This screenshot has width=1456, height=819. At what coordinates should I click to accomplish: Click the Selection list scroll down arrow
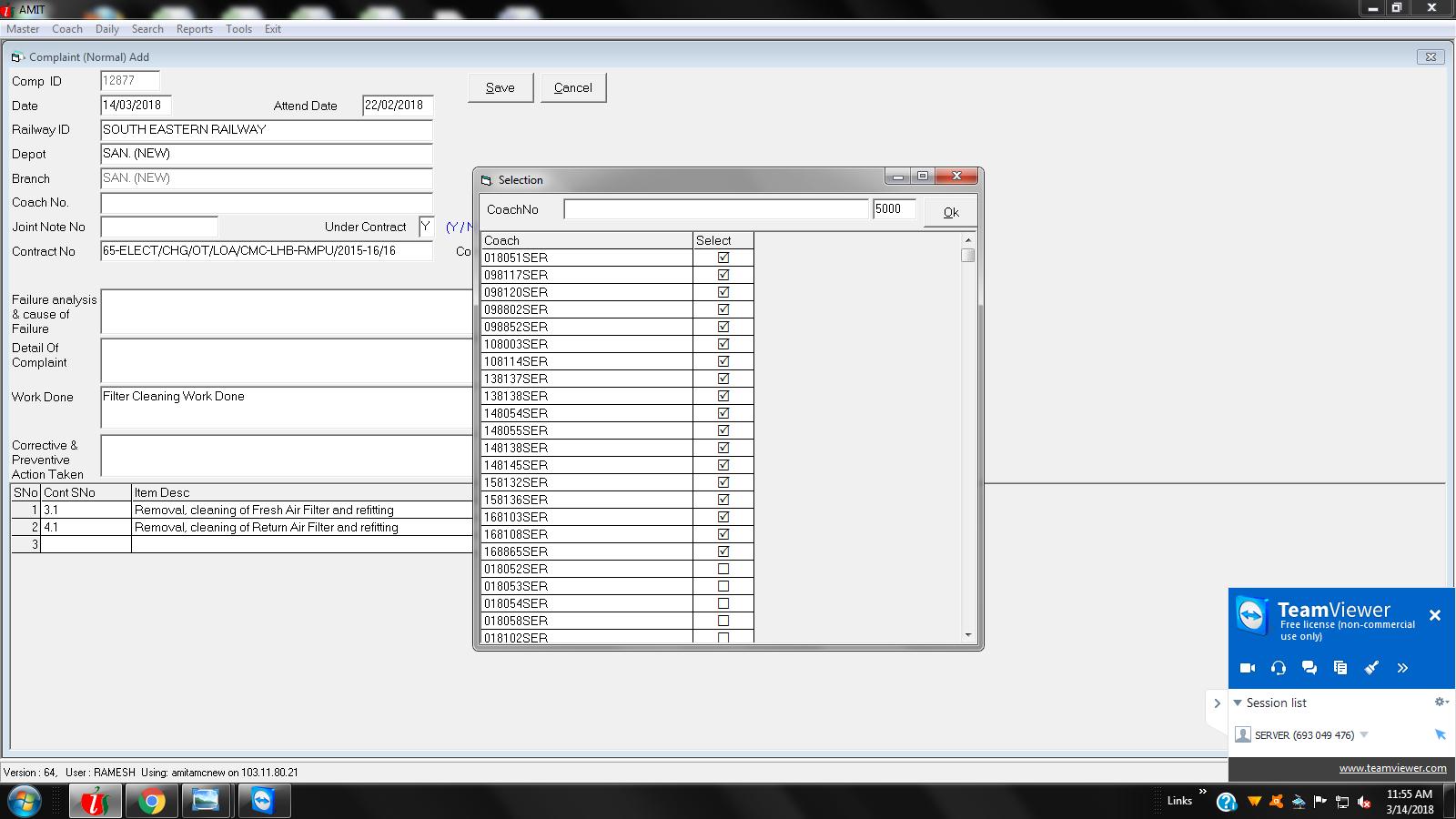(x=968, y=635)
